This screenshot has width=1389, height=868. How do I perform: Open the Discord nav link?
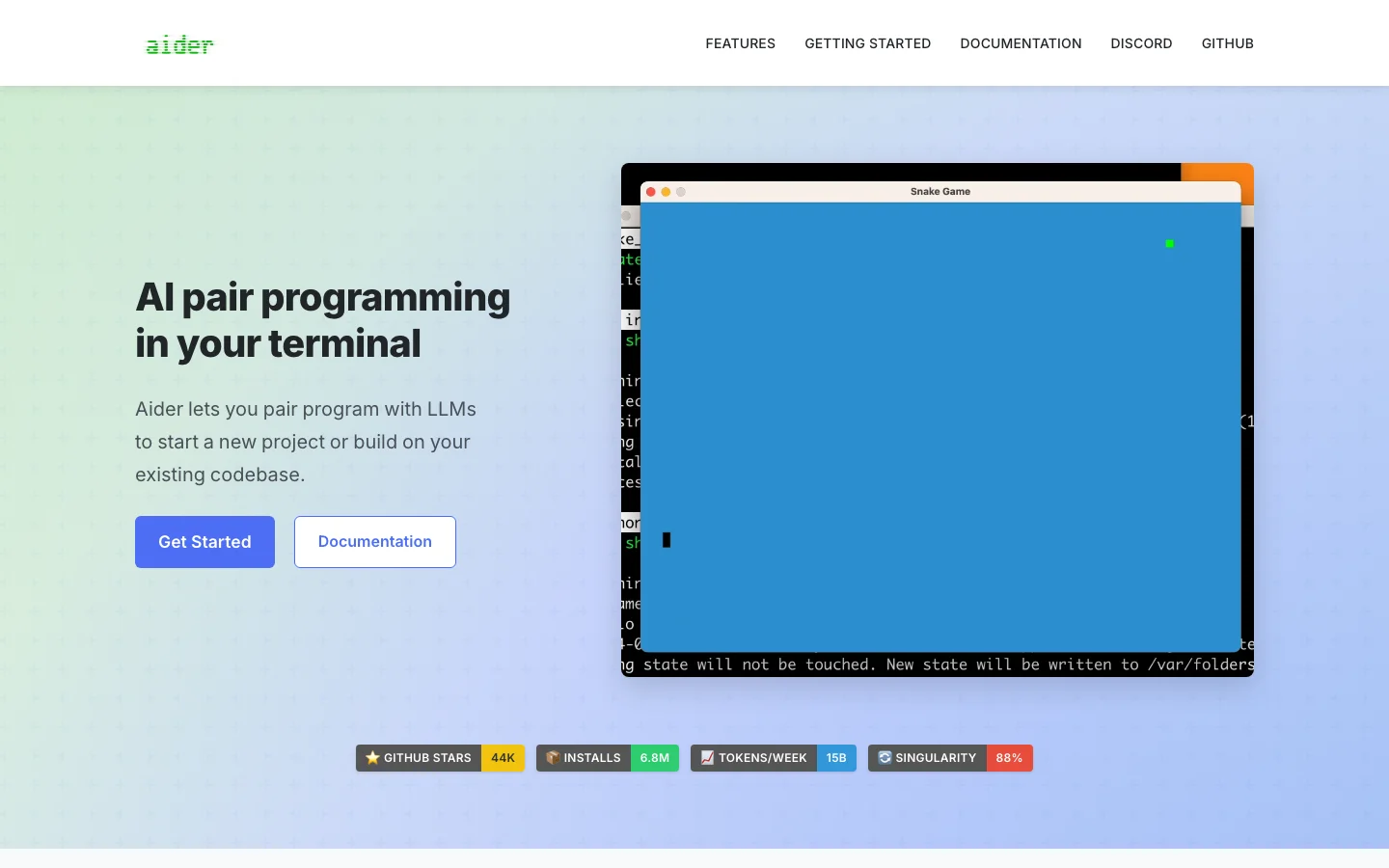(x=1141, y=43)
